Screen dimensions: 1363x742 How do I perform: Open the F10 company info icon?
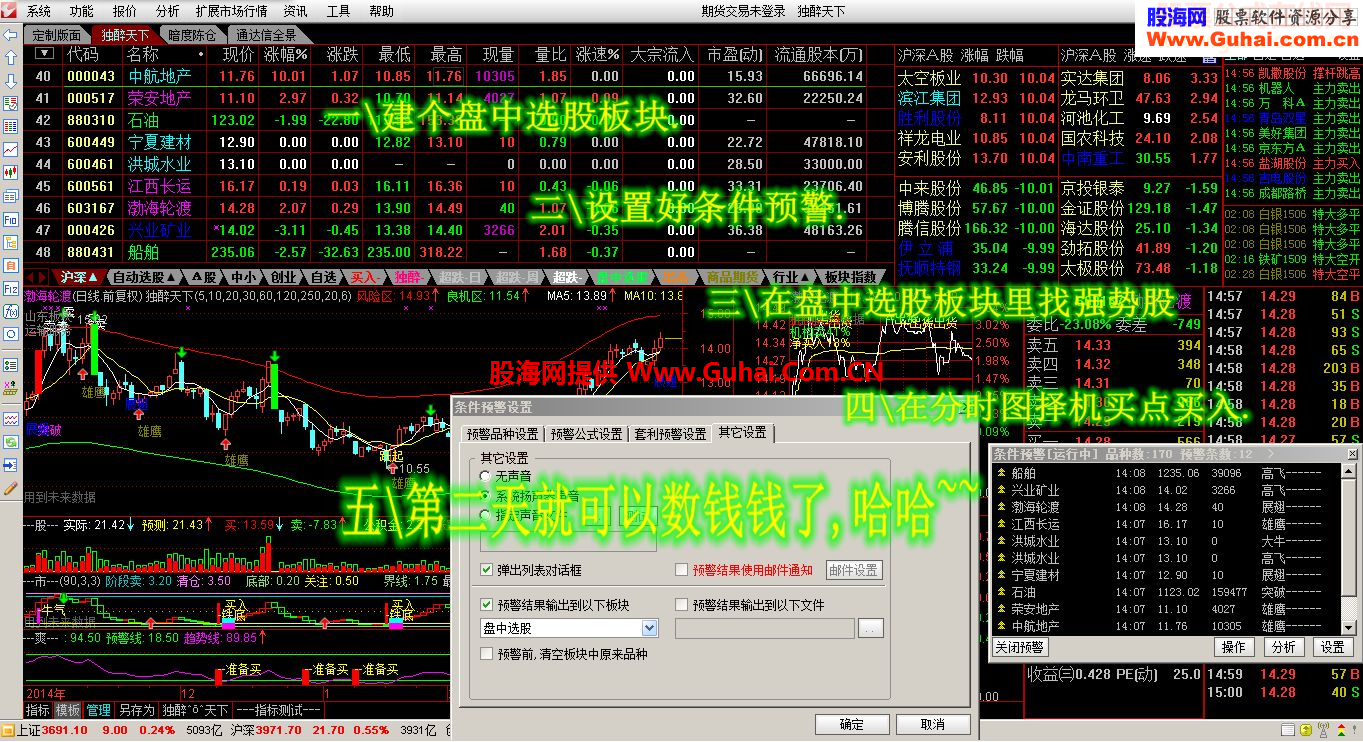coord(11,219)
